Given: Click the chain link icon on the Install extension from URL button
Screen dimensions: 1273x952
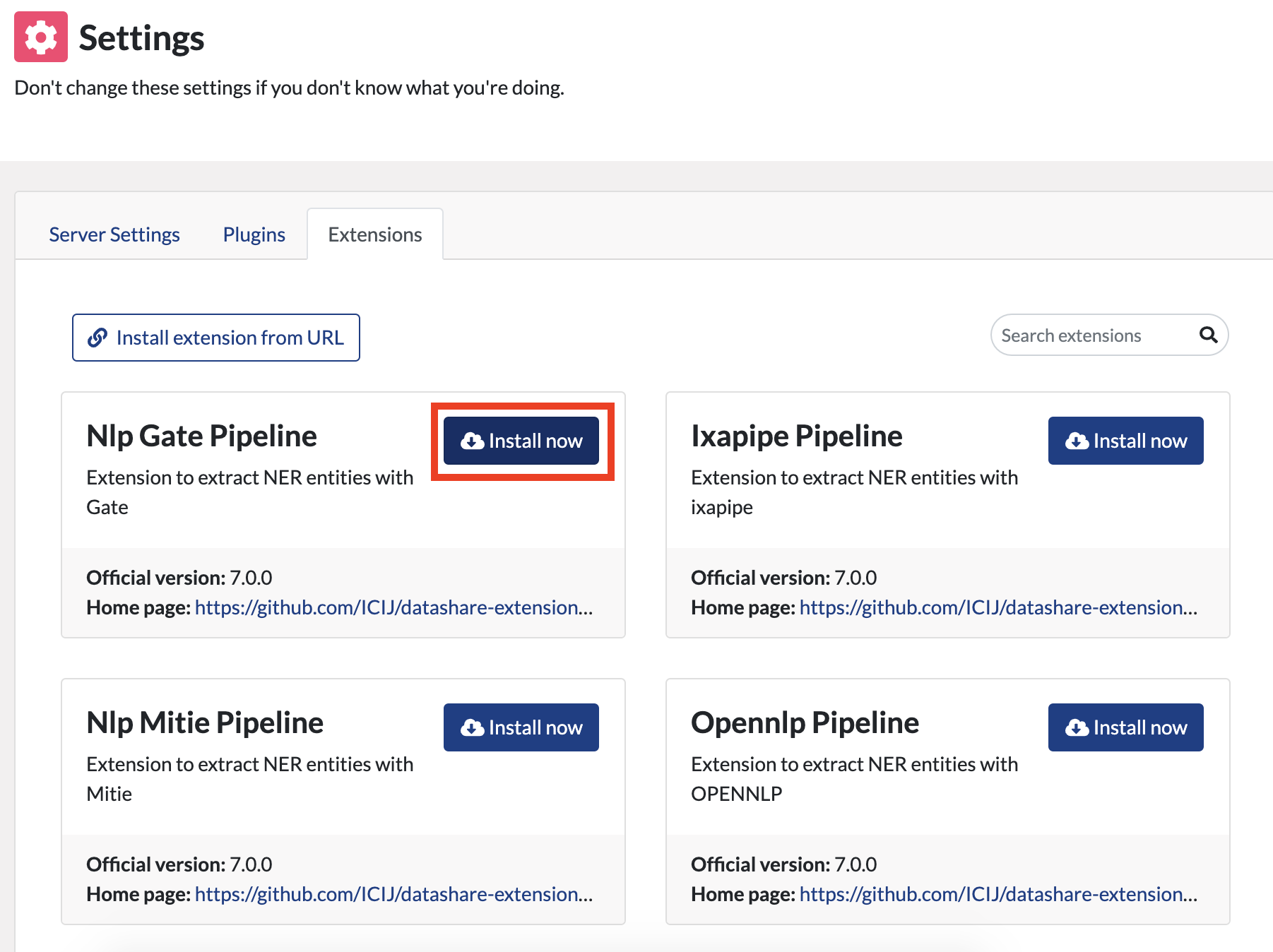Looking at the screenshot, I should [x=97, y=338].
